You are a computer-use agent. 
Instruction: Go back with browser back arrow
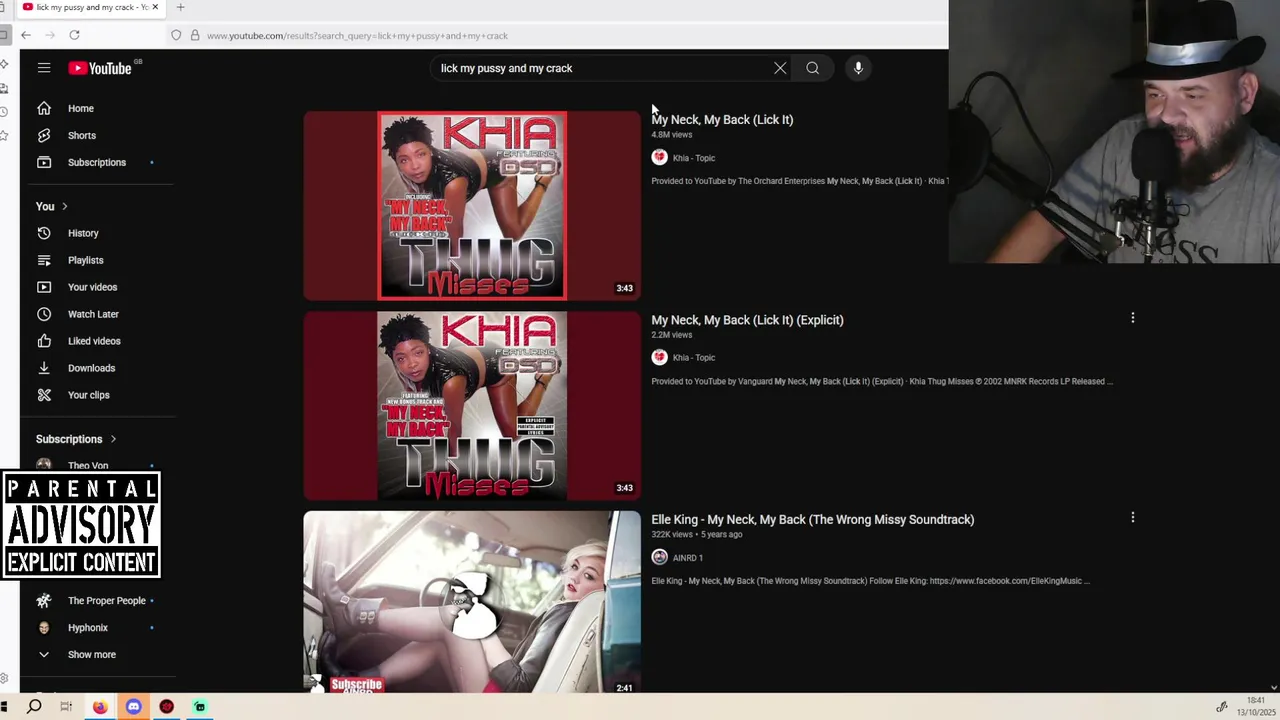point(26,35)
